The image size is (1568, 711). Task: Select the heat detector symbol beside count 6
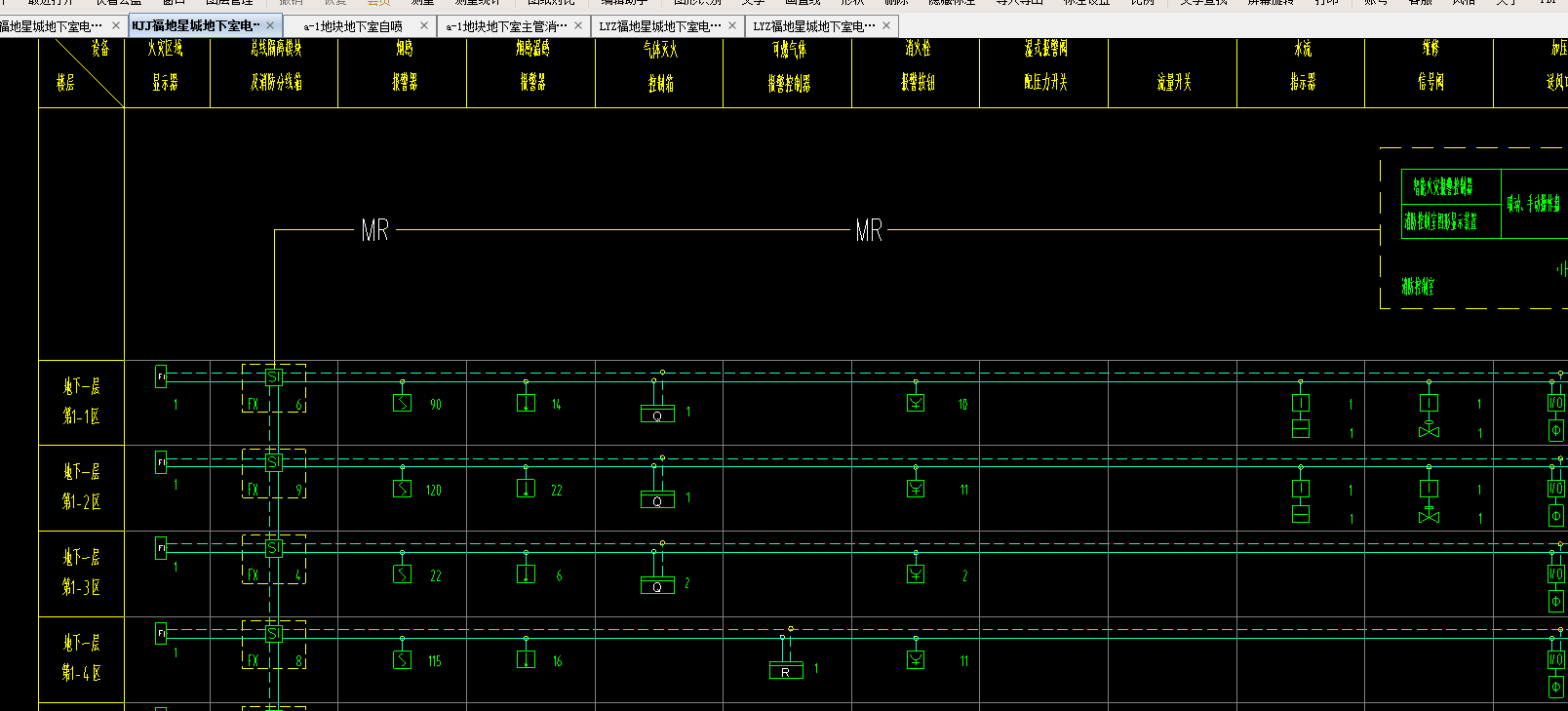[526, 574]
